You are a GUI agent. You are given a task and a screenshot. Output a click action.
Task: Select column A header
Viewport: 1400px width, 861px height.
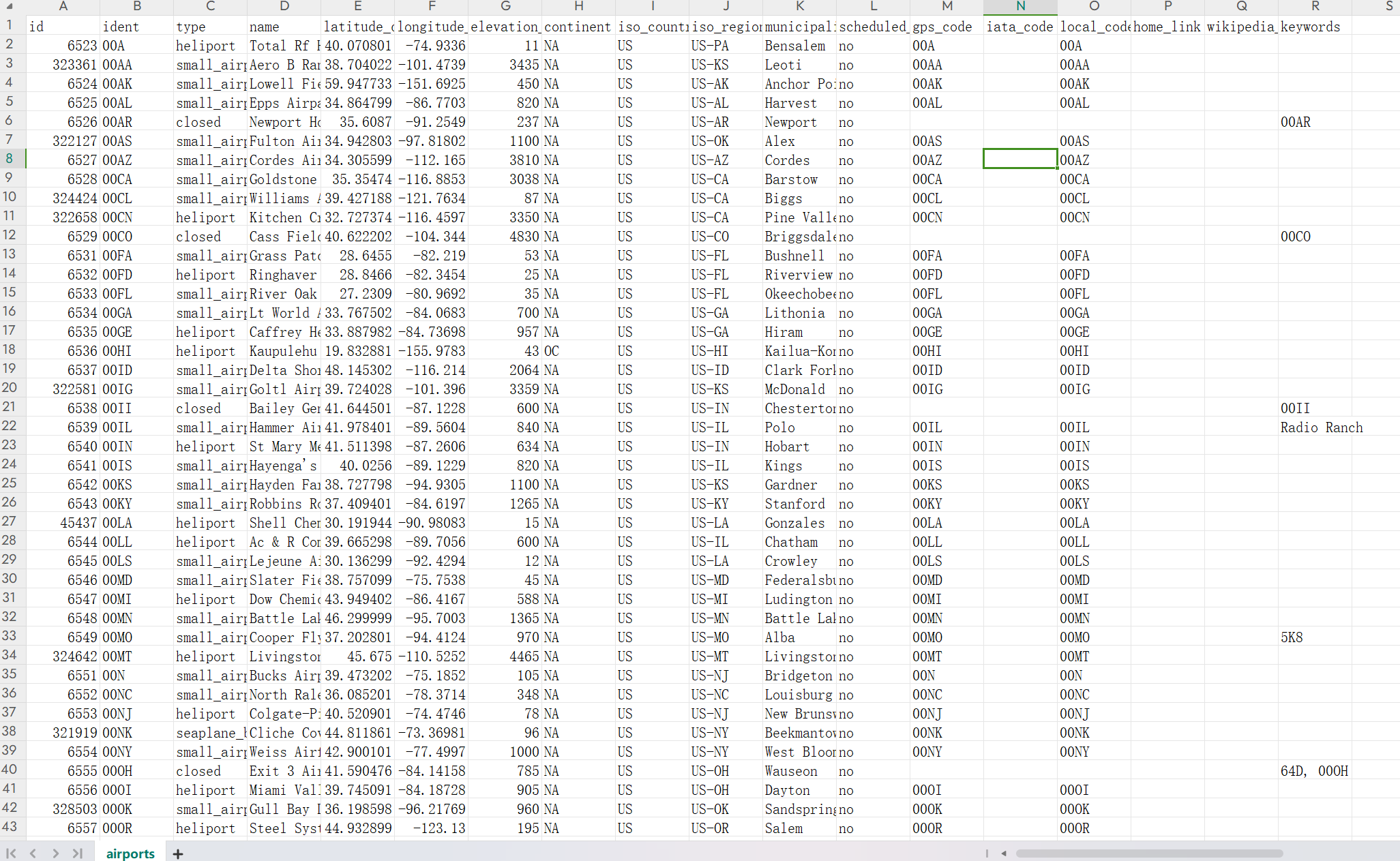(x=63, y=6)
